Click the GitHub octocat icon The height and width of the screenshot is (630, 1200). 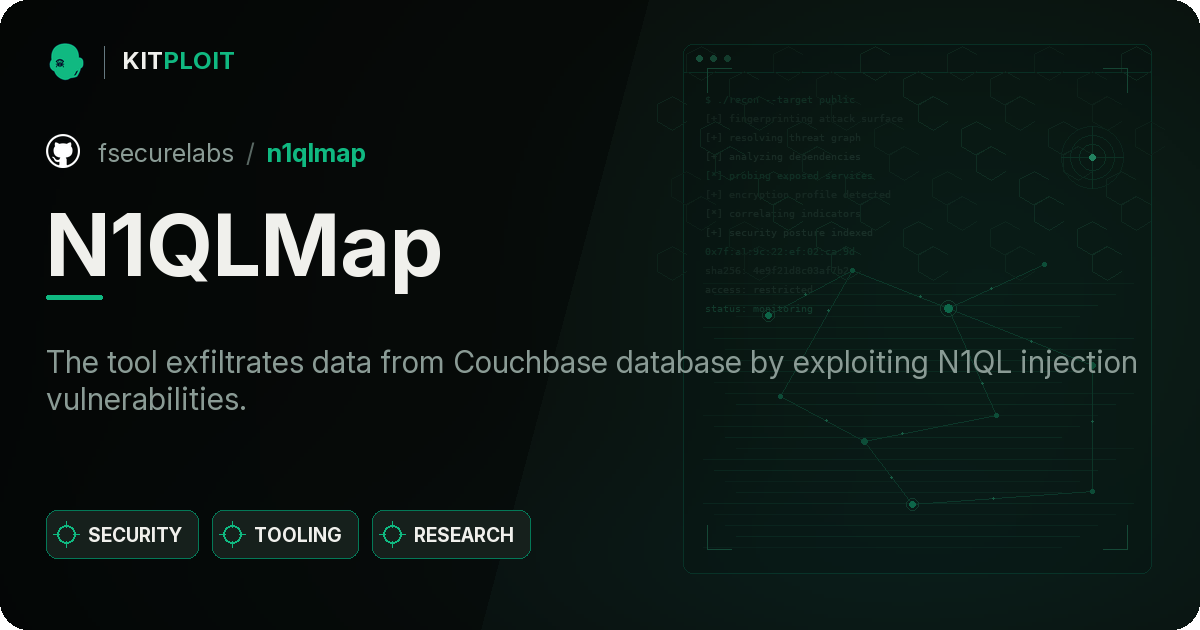(63, 152)
